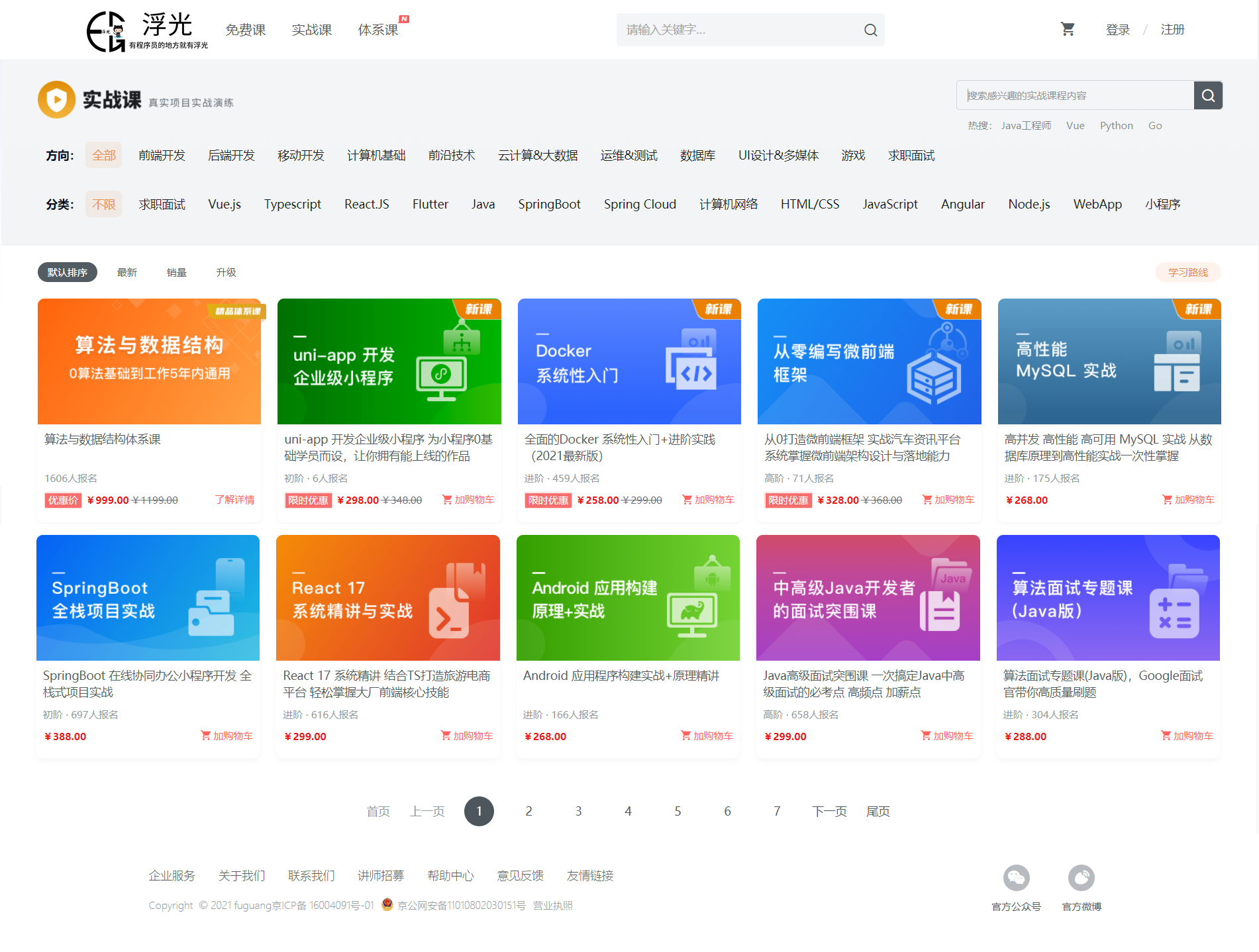Open 中高级Java开发者 course thumbnail
This screenshot has width=1259, height=952.
(x=868, y=598)
